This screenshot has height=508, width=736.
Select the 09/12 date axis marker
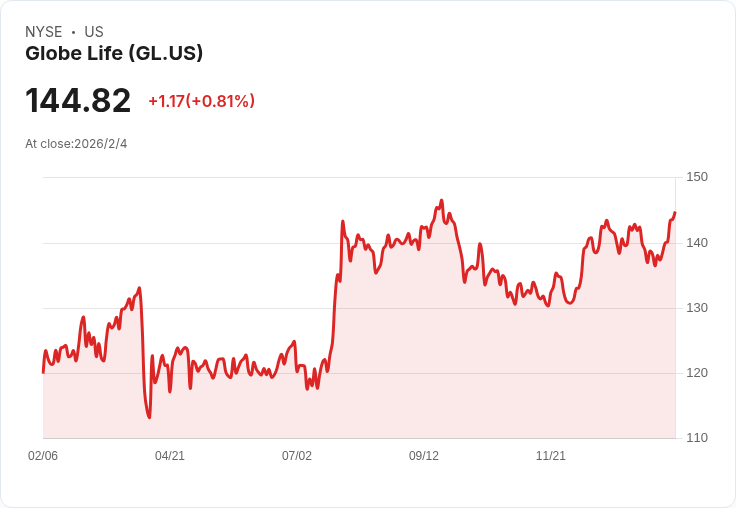click(x=424, y=455)
